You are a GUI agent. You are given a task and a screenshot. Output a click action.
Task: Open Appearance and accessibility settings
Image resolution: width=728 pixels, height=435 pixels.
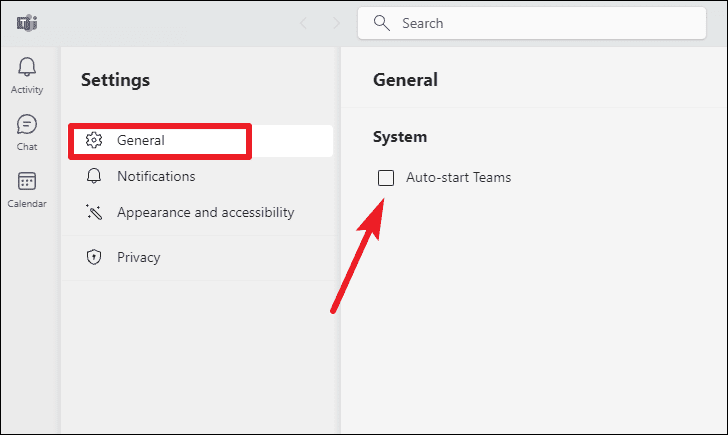[201, 213]
